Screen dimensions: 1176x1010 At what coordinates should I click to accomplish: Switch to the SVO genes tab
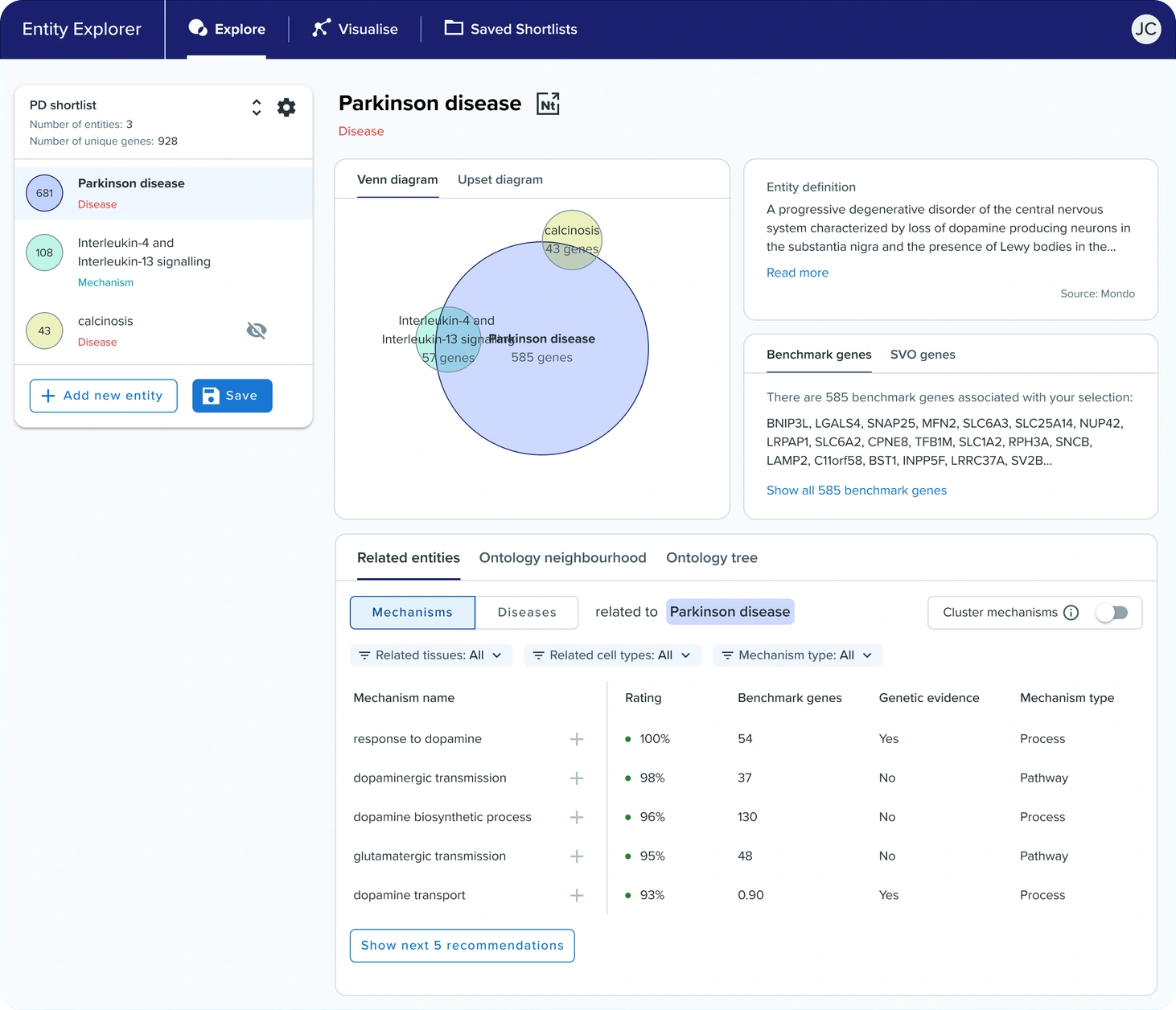tap(923, 355)
